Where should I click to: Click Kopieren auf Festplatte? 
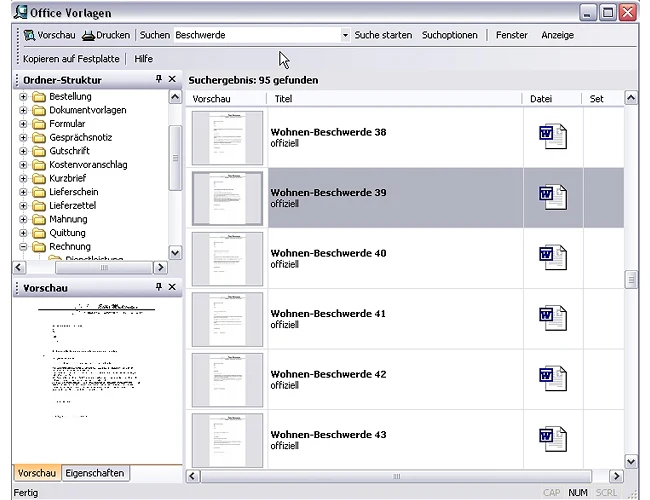tap(71, 59)
